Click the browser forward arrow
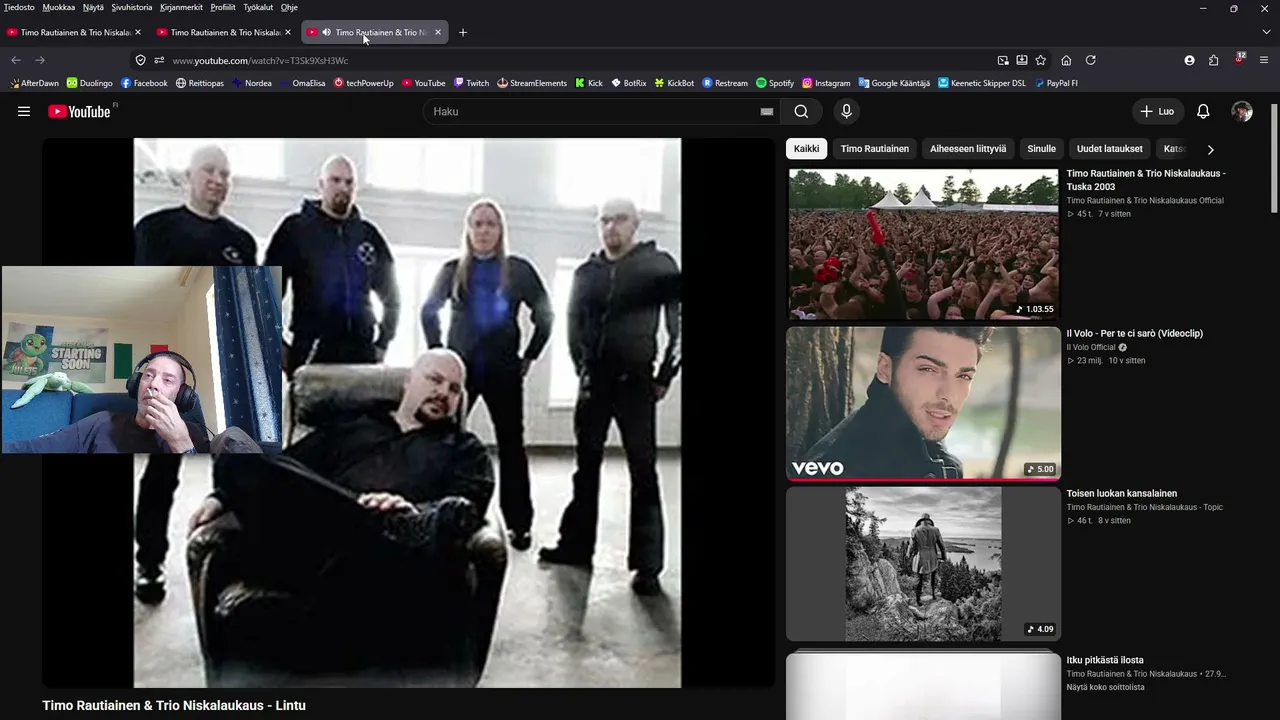The image size is (1280, 720). (x=40, y=60)
